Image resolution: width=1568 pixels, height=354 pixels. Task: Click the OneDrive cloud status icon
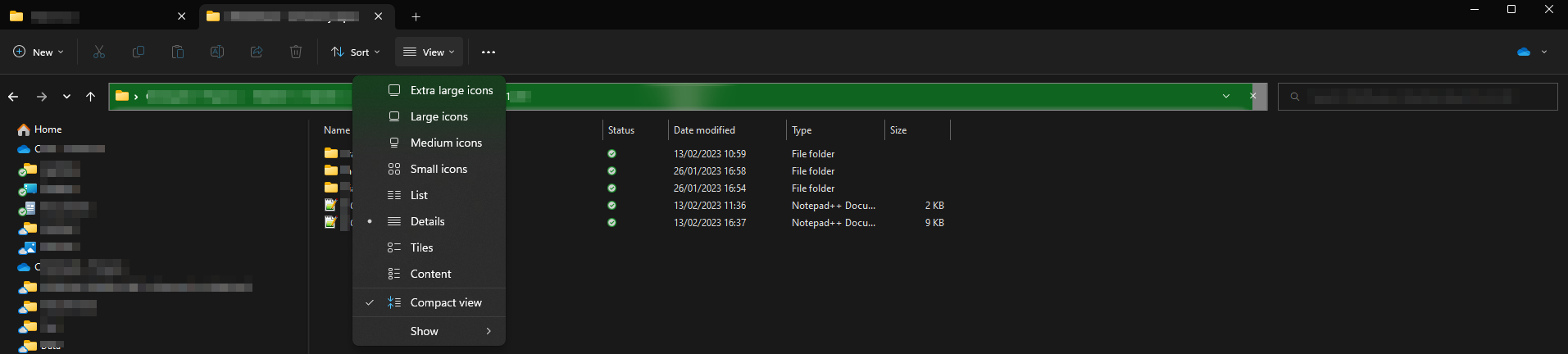pos(1524,52)
